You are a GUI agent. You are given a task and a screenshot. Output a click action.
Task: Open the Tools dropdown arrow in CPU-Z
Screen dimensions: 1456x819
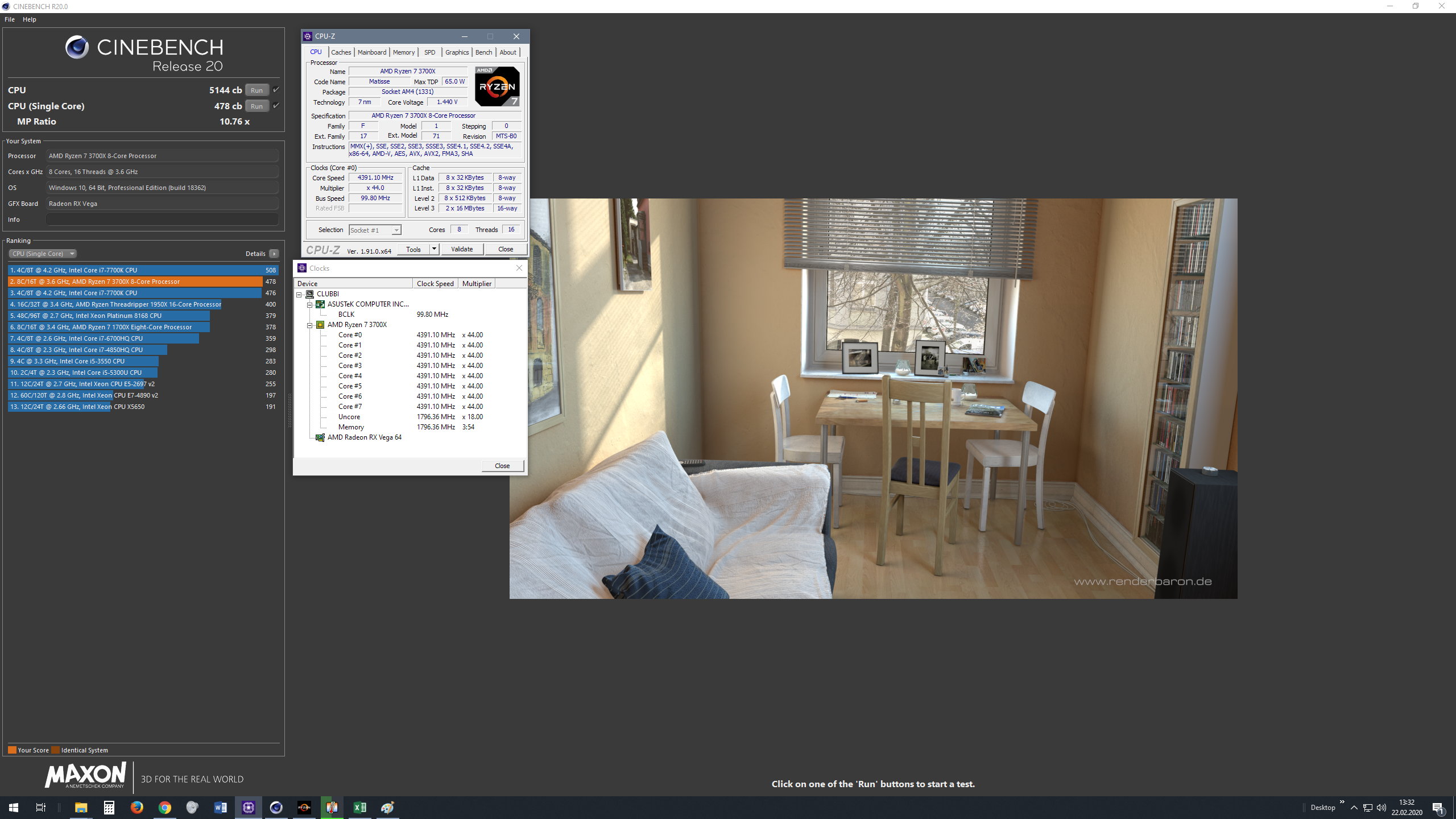pyautogui.click(x=434, y=249)
